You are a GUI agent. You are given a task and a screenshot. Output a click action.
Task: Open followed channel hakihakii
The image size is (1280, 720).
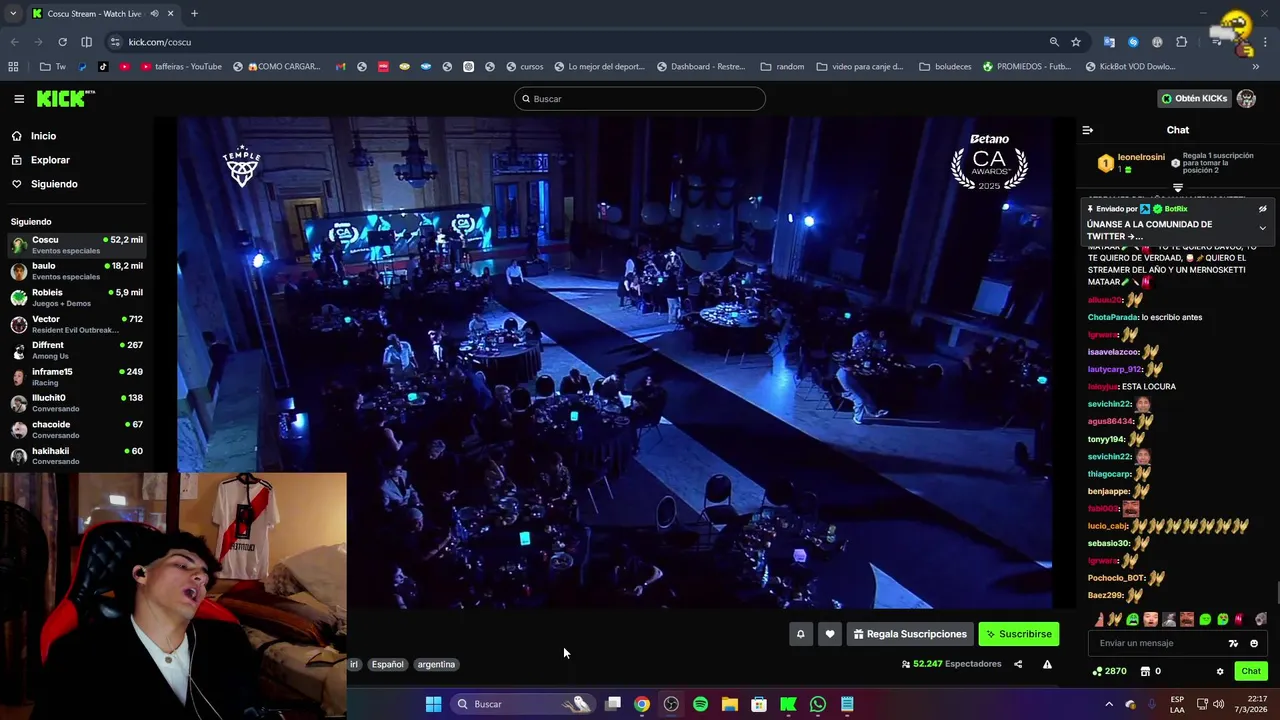click(76, 456)
